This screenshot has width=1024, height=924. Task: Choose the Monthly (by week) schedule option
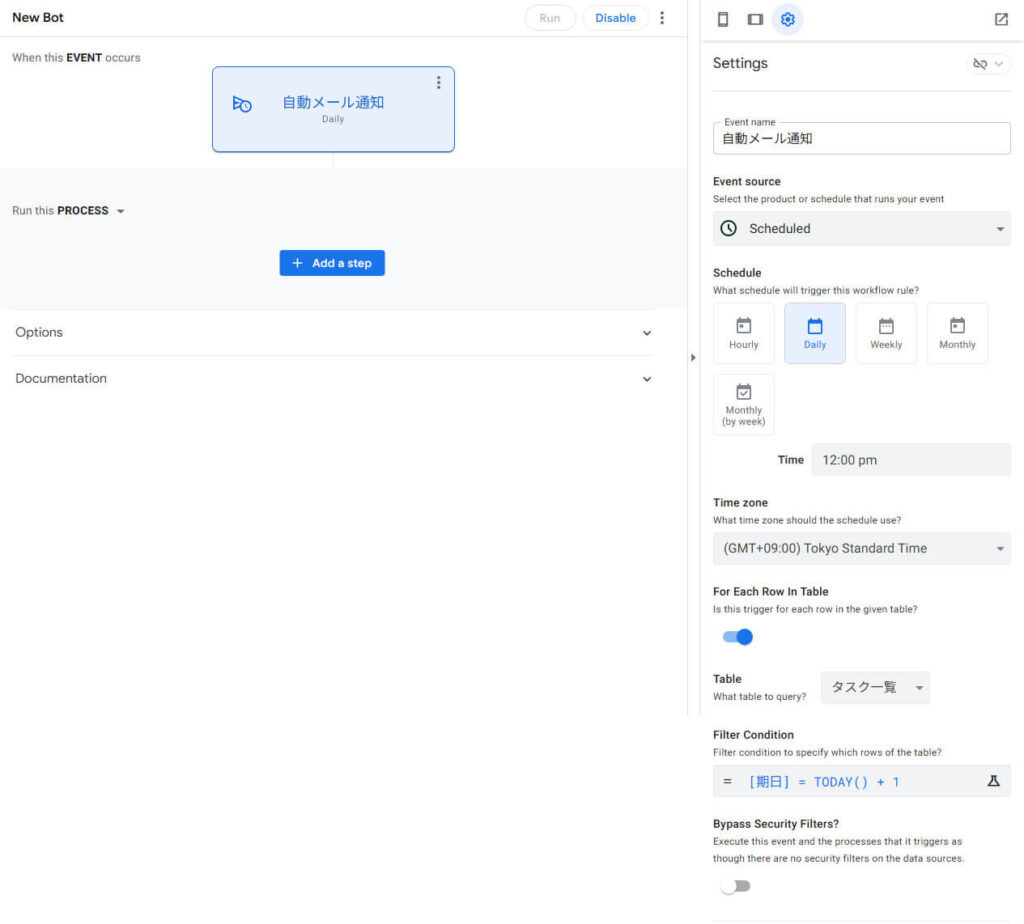(x=743, y=404)
